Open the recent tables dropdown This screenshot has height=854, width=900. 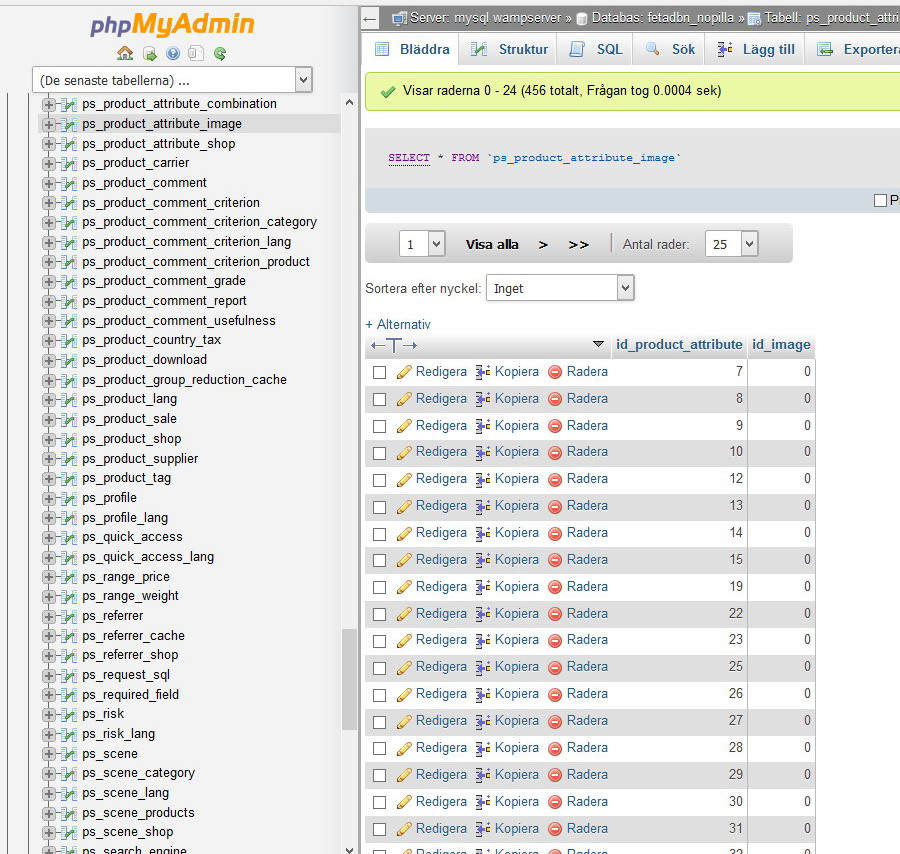172,80
